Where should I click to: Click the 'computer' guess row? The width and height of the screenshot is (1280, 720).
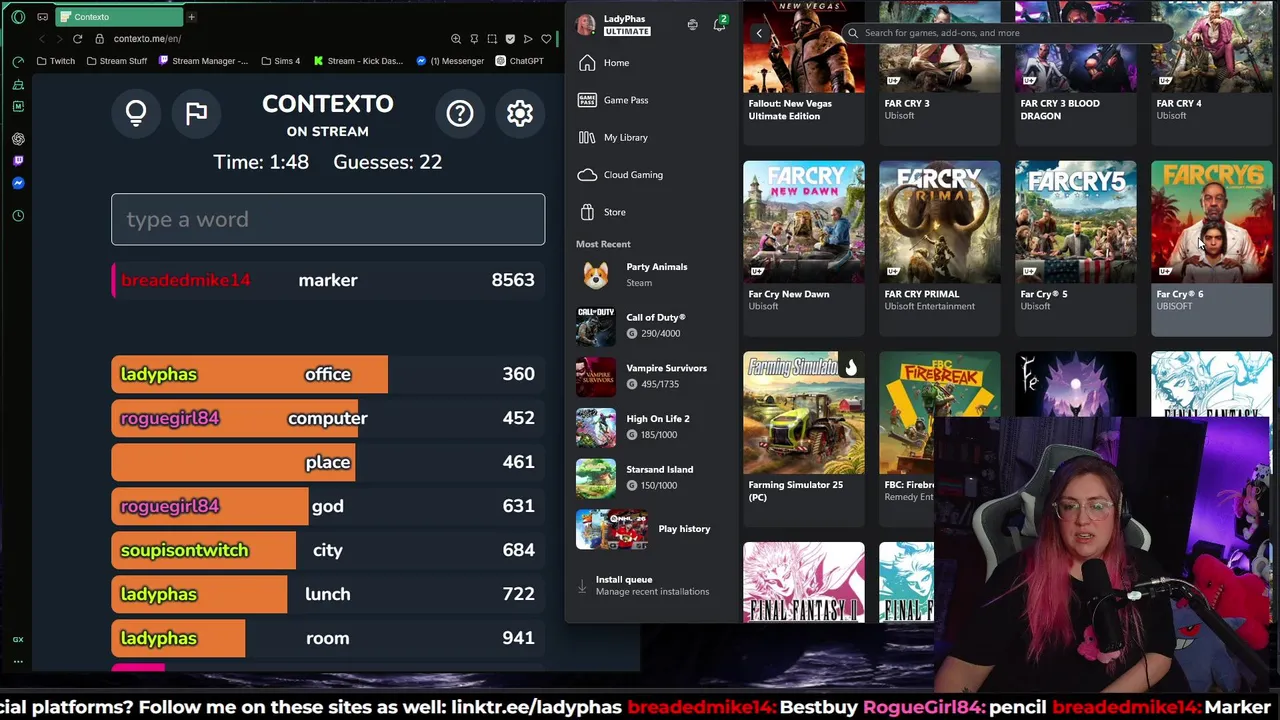click(328, 418)
